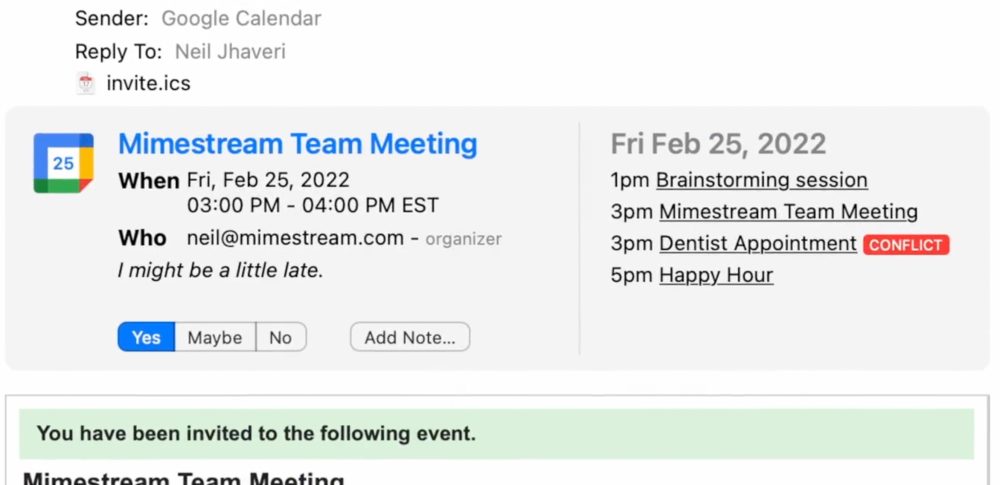Click the Google Calendar 25 icon
1000x485 pixels.
tap(63, 163)
